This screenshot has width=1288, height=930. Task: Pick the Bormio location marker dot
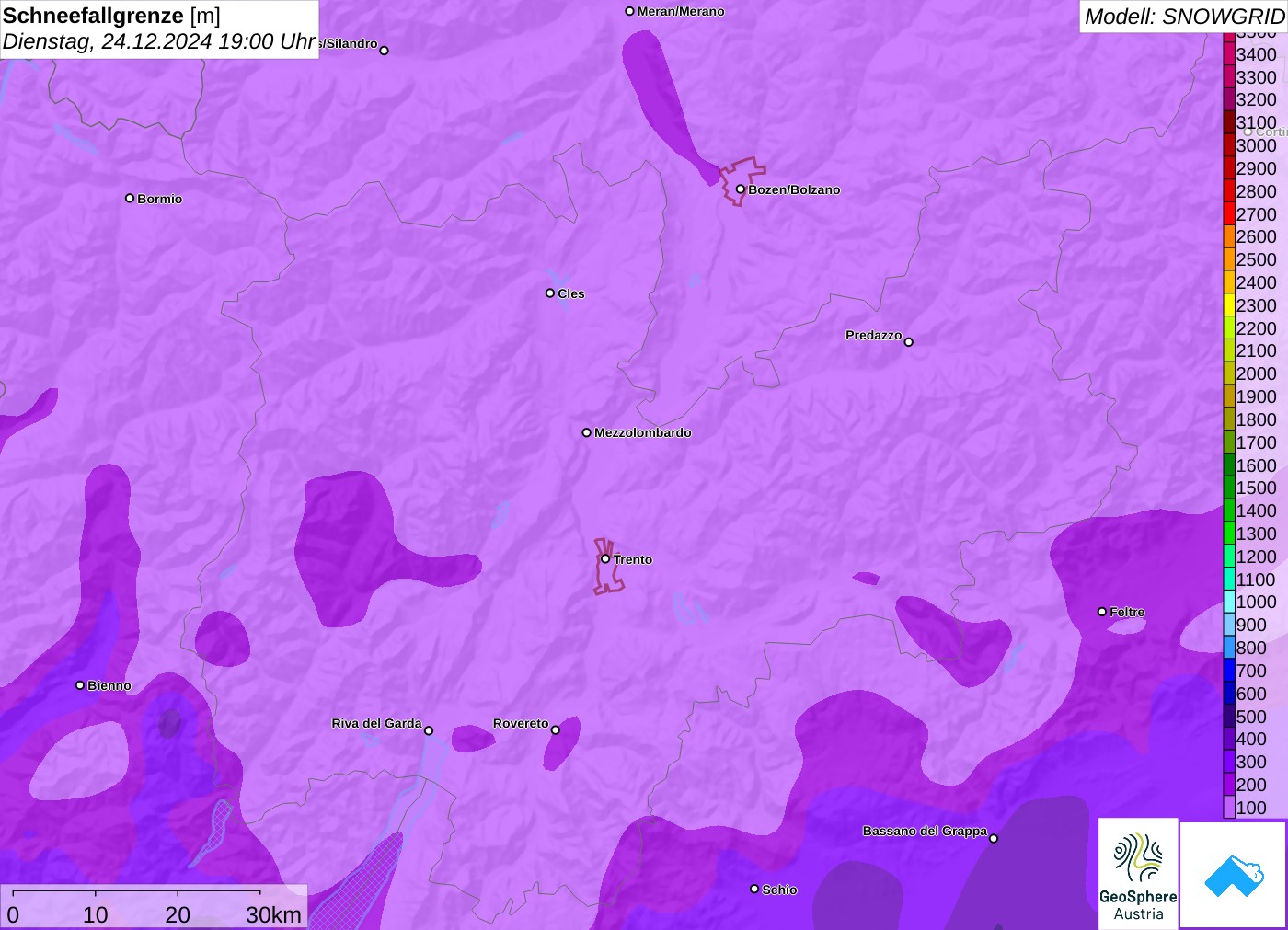click(x=130, y=198)
